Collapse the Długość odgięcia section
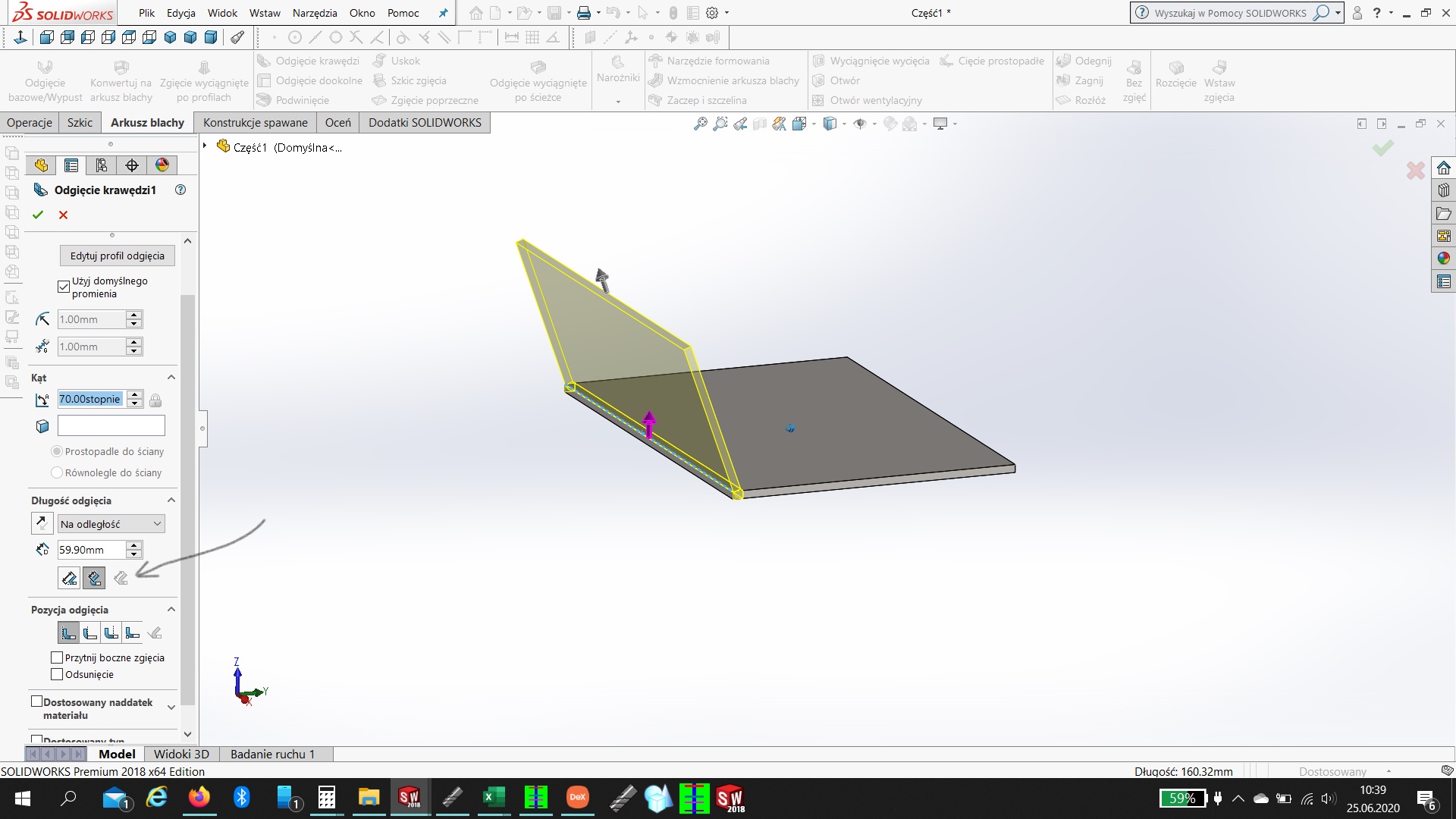Viewport: 1456px width, 819px height. [171, 500]
